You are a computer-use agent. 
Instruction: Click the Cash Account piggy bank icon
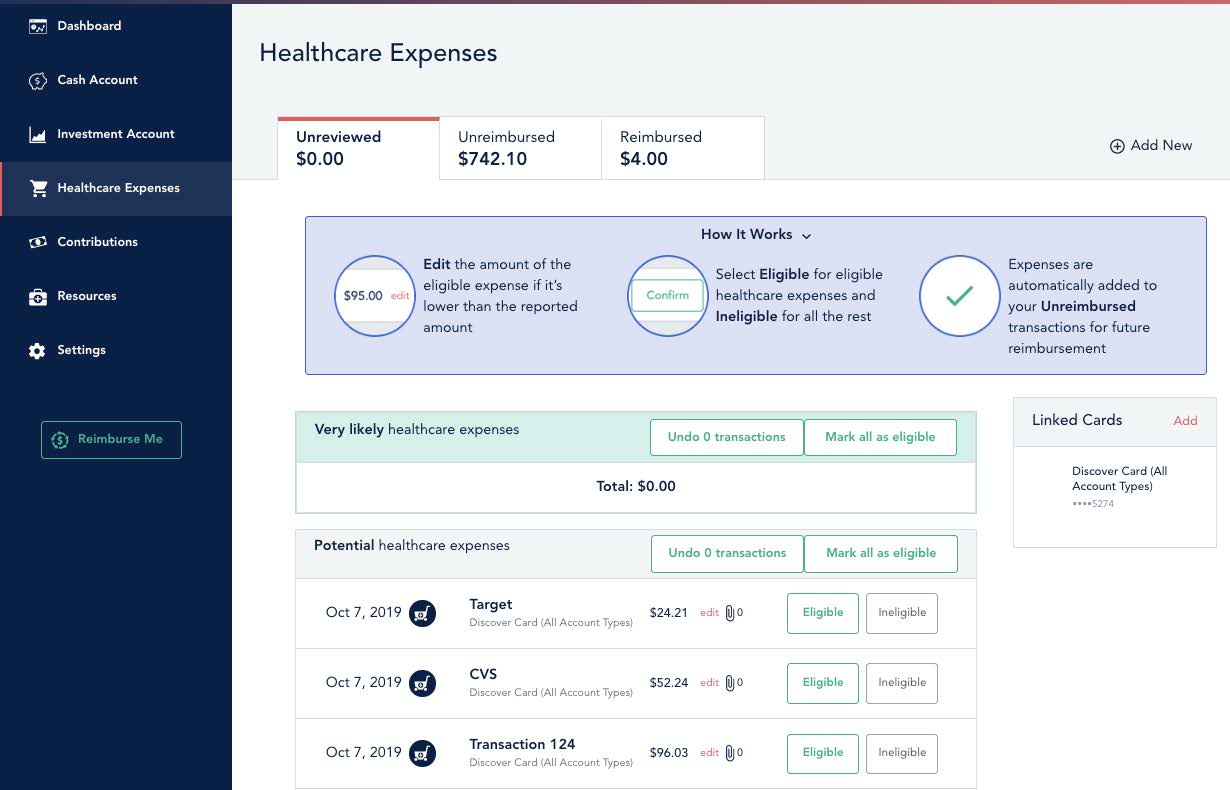(x=37, y=81)
